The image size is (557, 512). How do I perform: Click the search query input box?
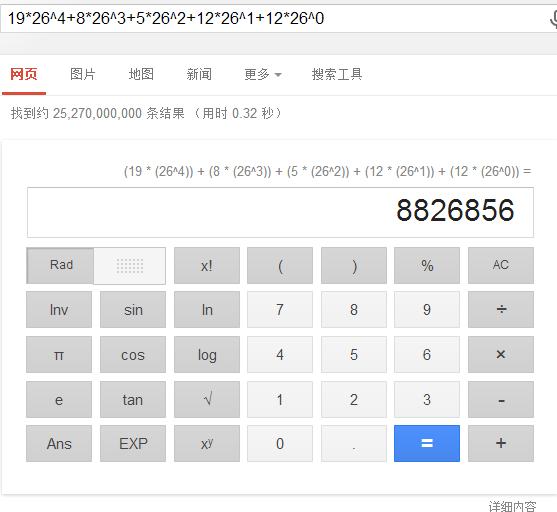pos(274,18)
